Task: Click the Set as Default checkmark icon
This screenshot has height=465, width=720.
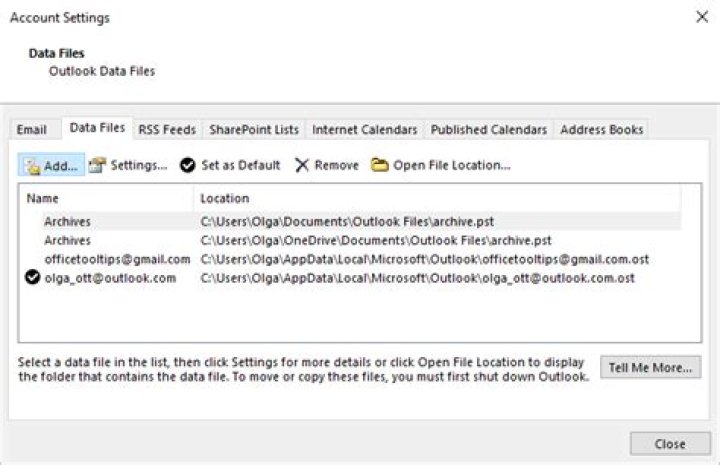Action: (x=187, y=165)
